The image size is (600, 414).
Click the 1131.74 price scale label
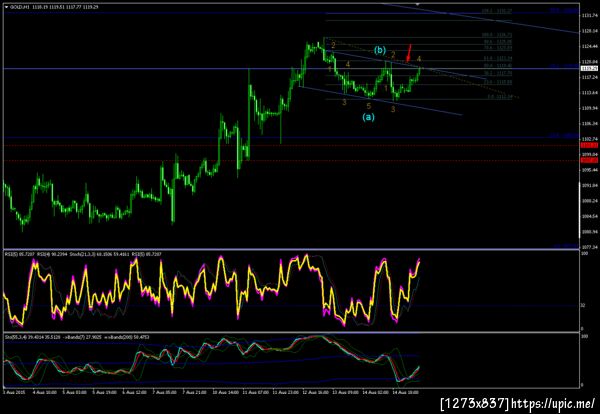point(590,15)
